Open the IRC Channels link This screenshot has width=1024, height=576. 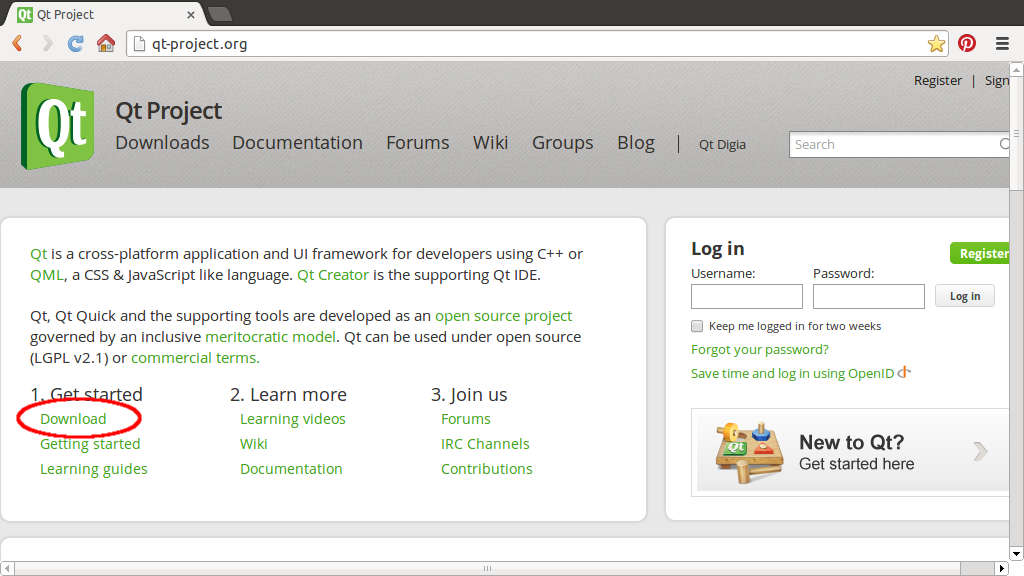(485, 444)
